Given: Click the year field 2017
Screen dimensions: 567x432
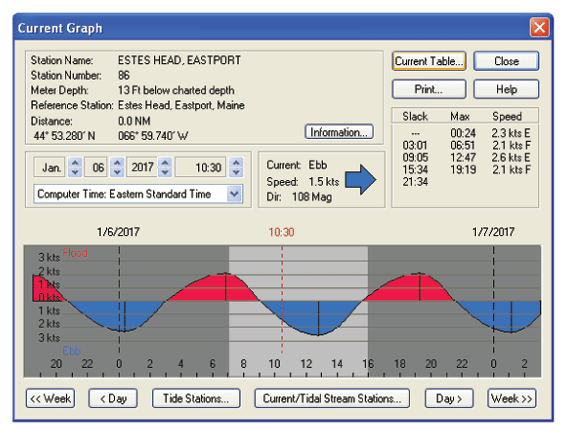Looking at the screenshot, I should [x=142, y=167].
